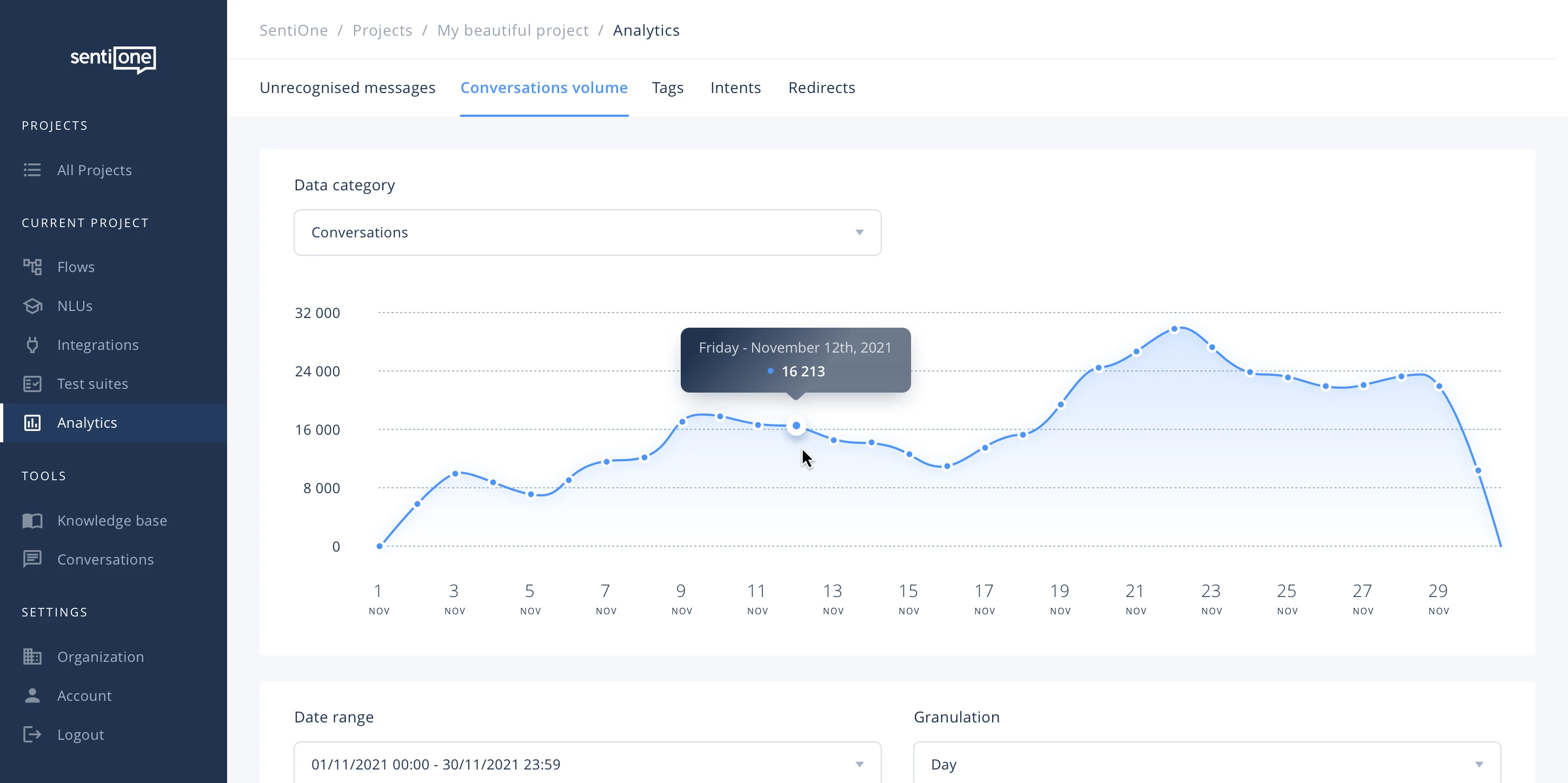The height and width of the screenshot is (783, 1568).
Task: Click the Flows icon in sidebar
Action: (32, 267)
